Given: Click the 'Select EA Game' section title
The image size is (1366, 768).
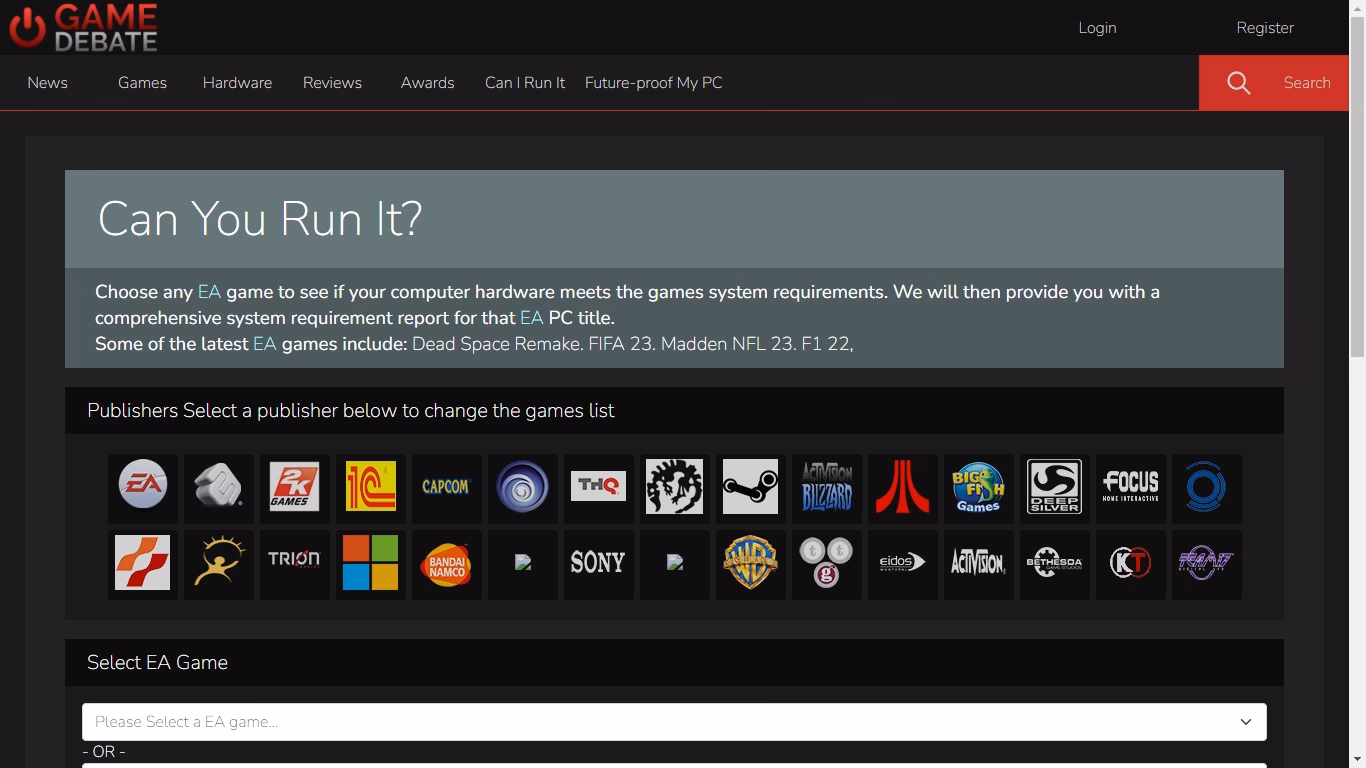Looking at the screenshot, I should pos(157,663).
